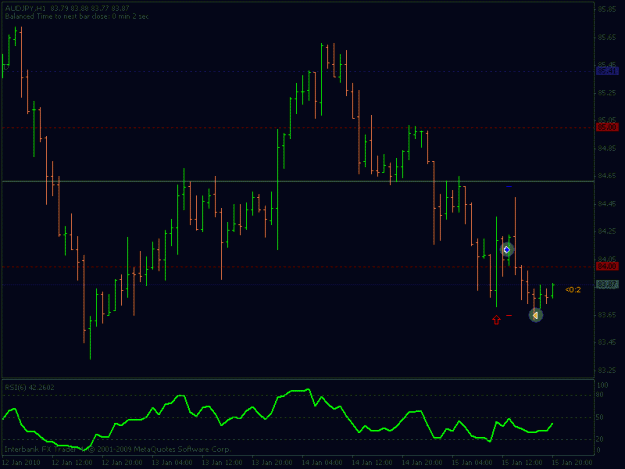Click the RSI scale value 50
The image size is (625, 469).
pyautogui.click(x=600, y=417)
